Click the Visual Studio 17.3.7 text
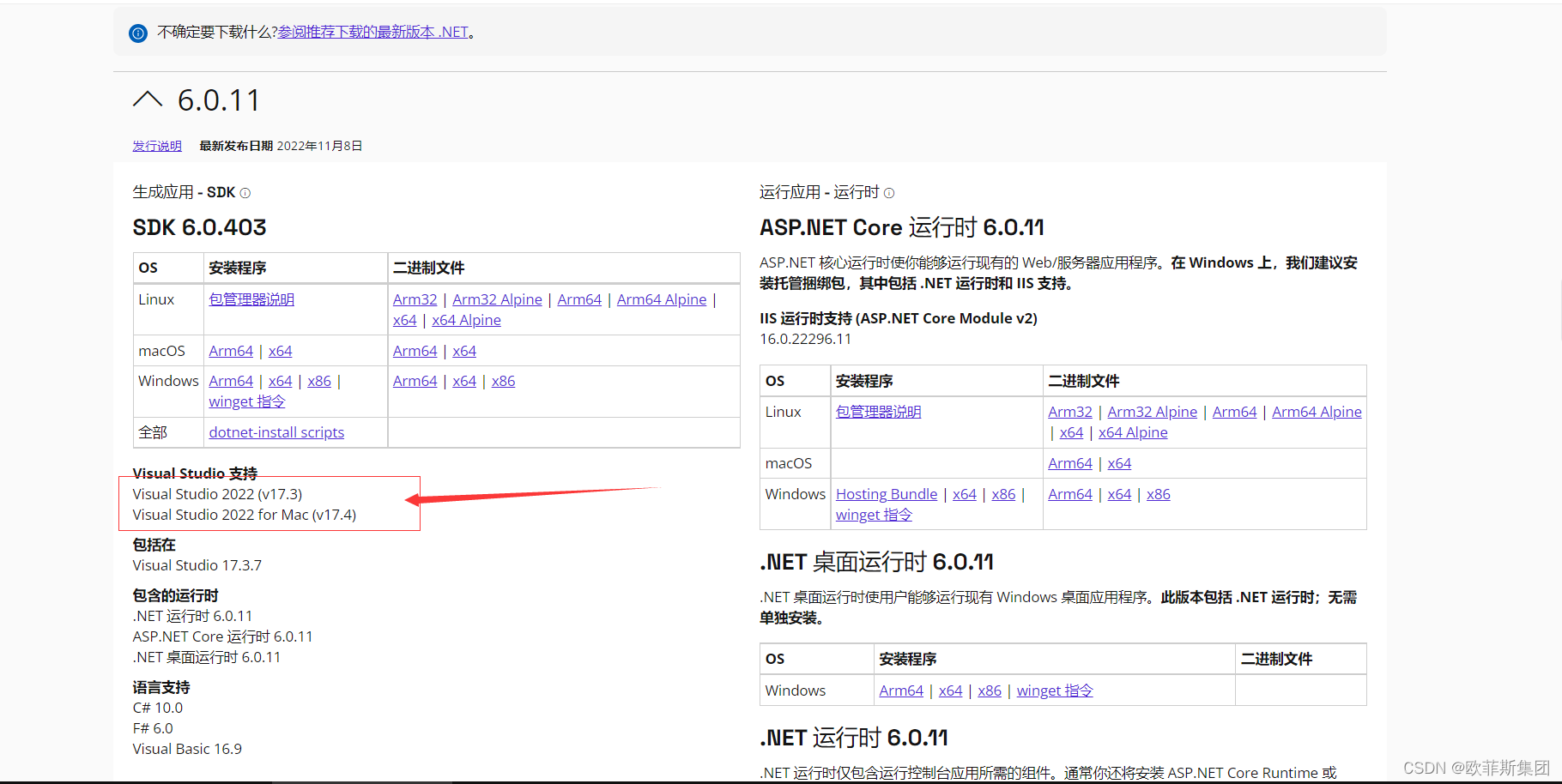 tap(197, 565)
